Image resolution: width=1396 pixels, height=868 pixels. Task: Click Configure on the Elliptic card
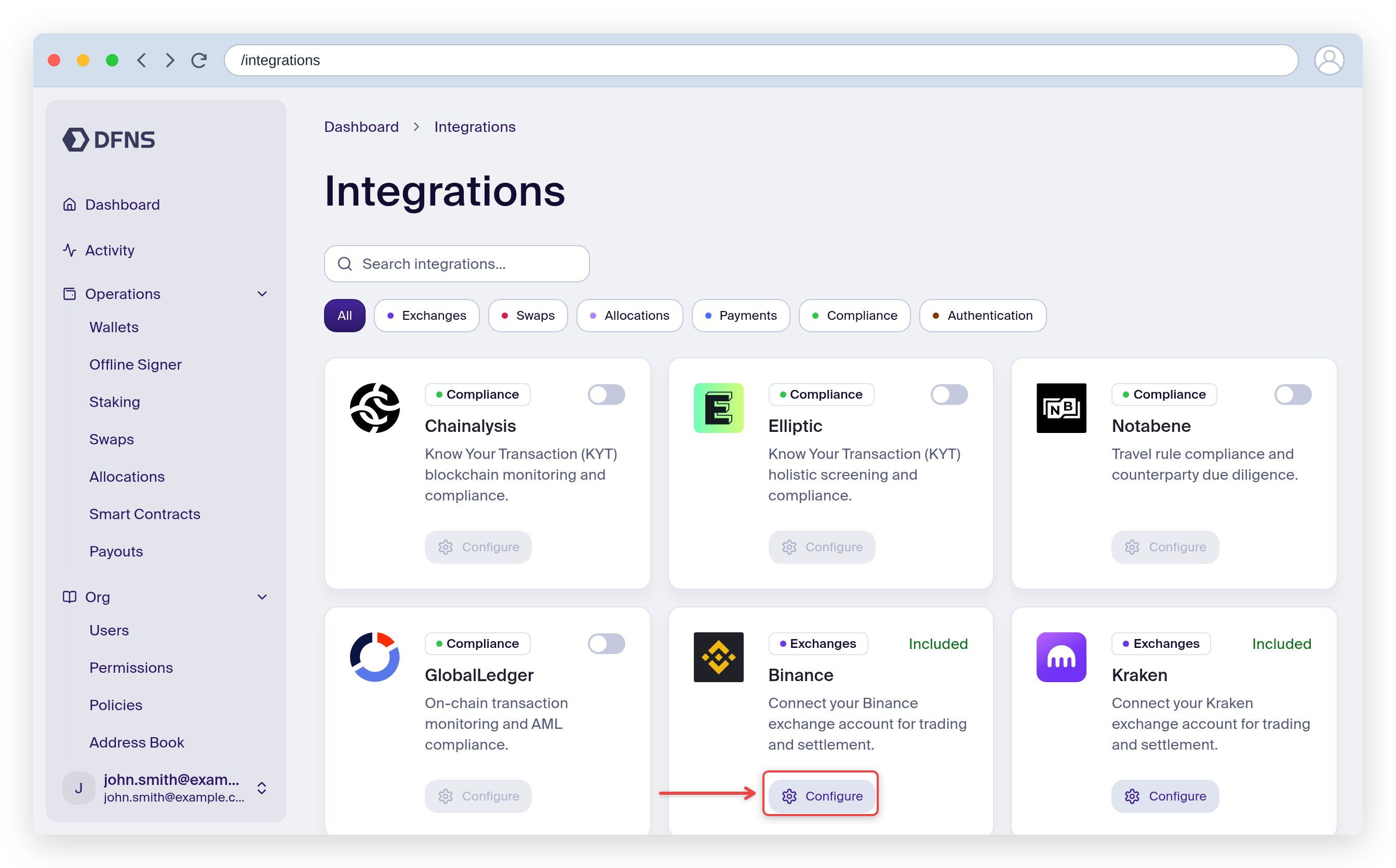[822, 547]
